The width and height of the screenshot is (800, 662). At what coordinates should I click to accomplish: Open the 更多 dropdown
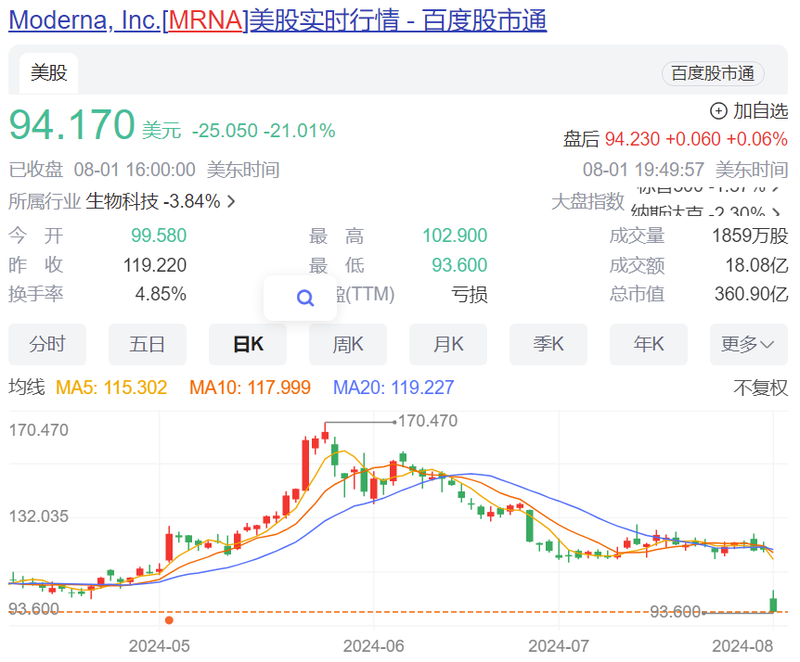748,344
